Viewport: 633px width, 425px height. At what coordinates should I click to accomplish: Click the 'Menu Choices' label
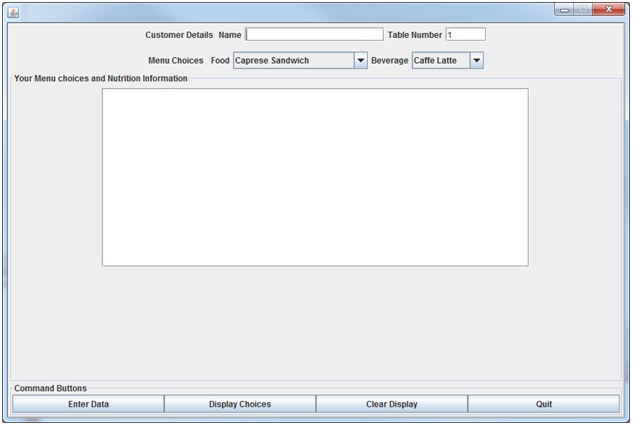176,61
